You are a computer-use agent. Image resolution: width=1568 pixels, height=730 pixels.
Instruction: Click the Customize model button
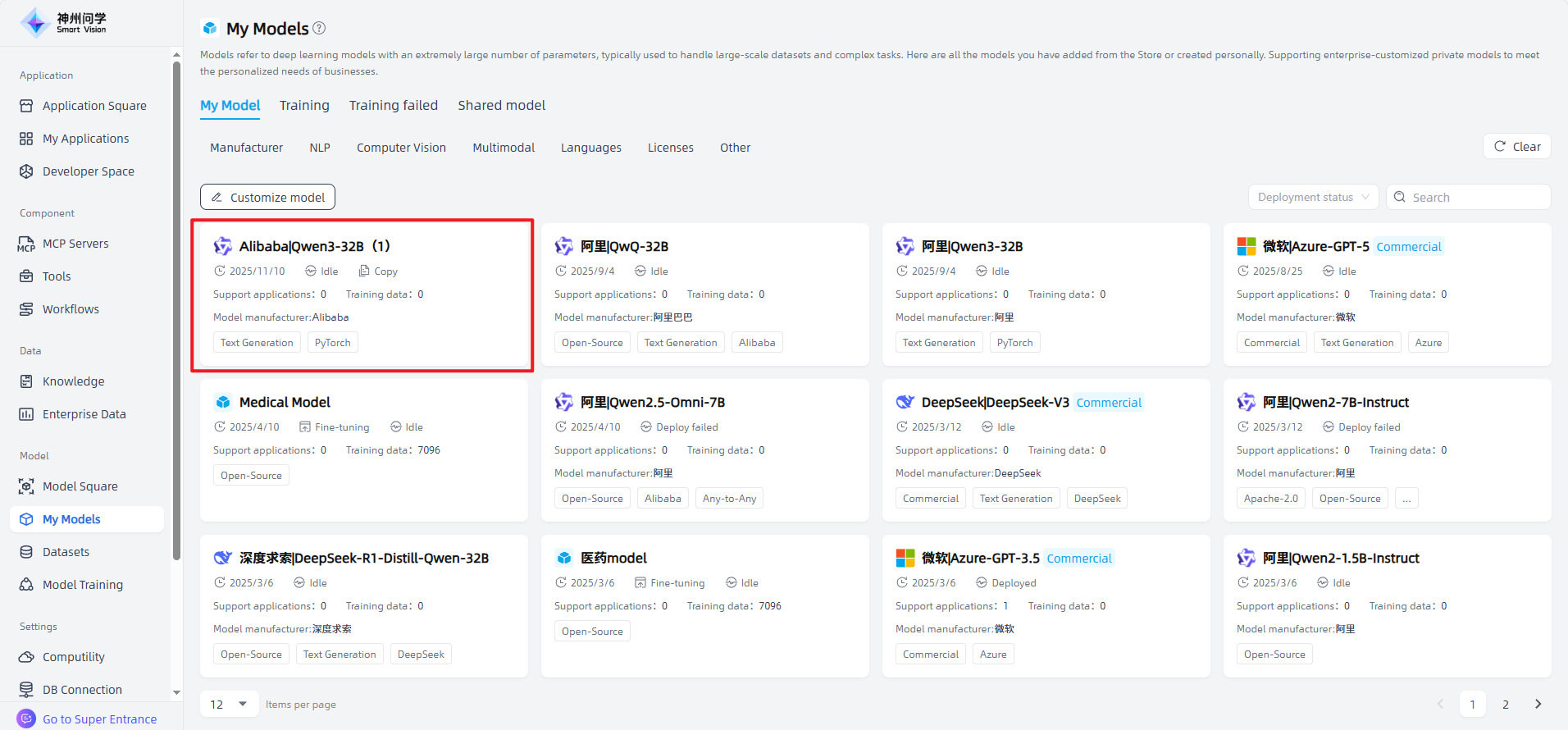point(267,198)
